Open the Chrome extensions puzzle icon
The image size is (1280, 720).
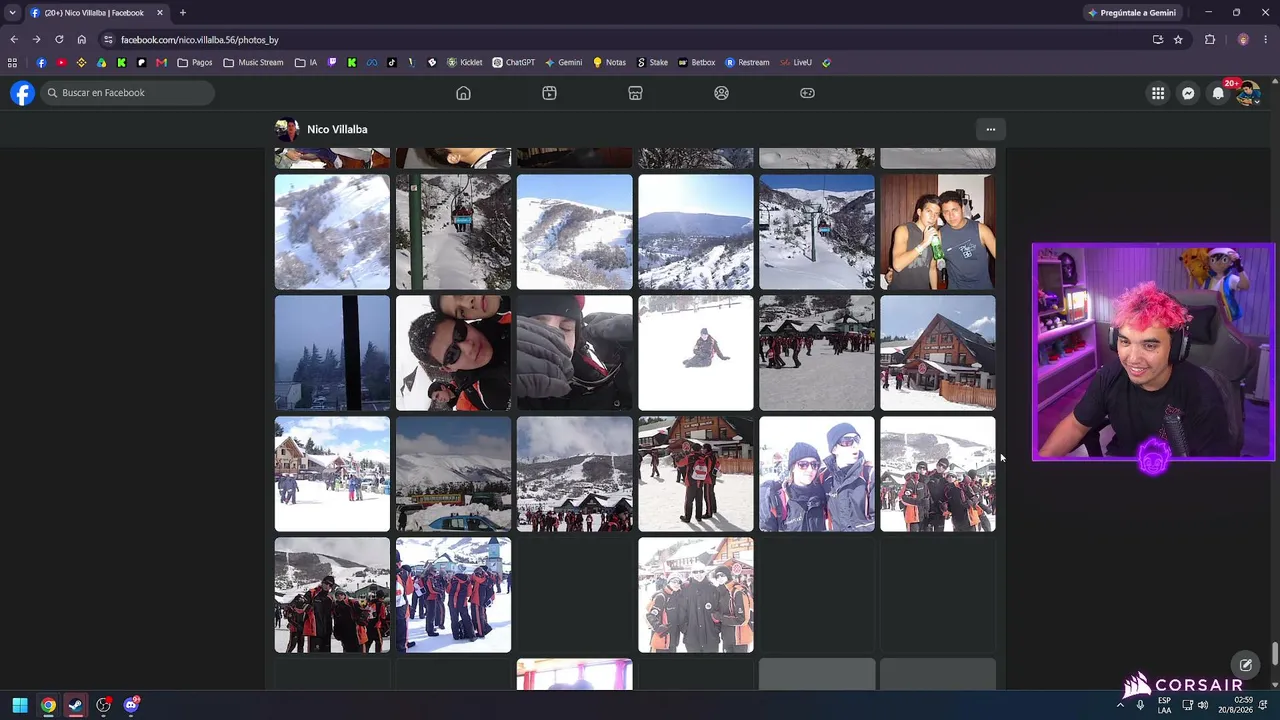tap(1210, 40)
